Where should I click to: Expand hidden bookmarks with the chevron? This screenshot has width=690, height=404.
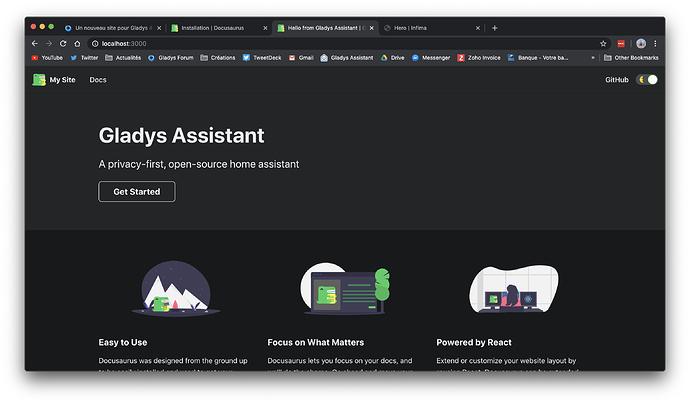[x=593, y=58]
